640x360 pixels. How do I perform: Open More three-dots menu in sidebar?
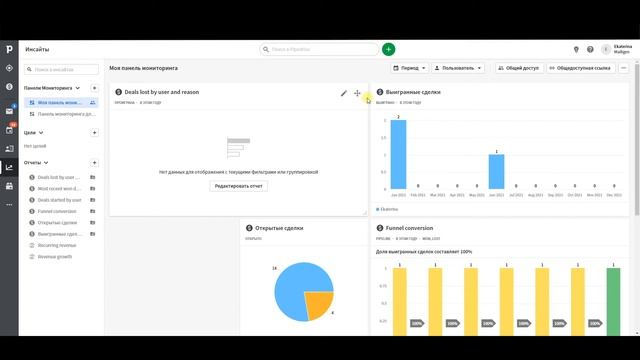[9, 204]
